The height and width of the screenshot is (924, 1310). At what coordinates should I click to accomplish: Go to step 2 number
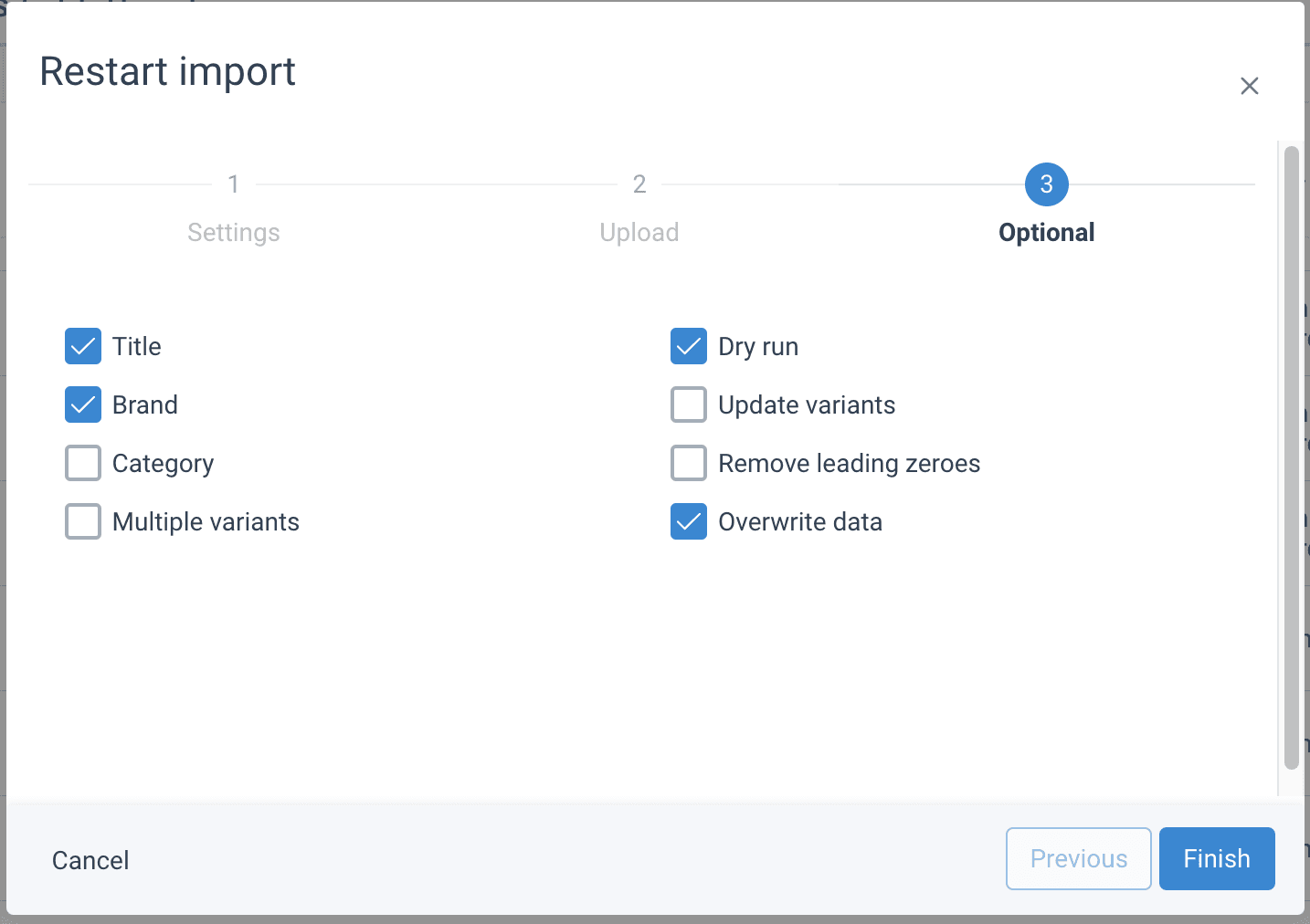pyautogui.click(x=639, y=184)
